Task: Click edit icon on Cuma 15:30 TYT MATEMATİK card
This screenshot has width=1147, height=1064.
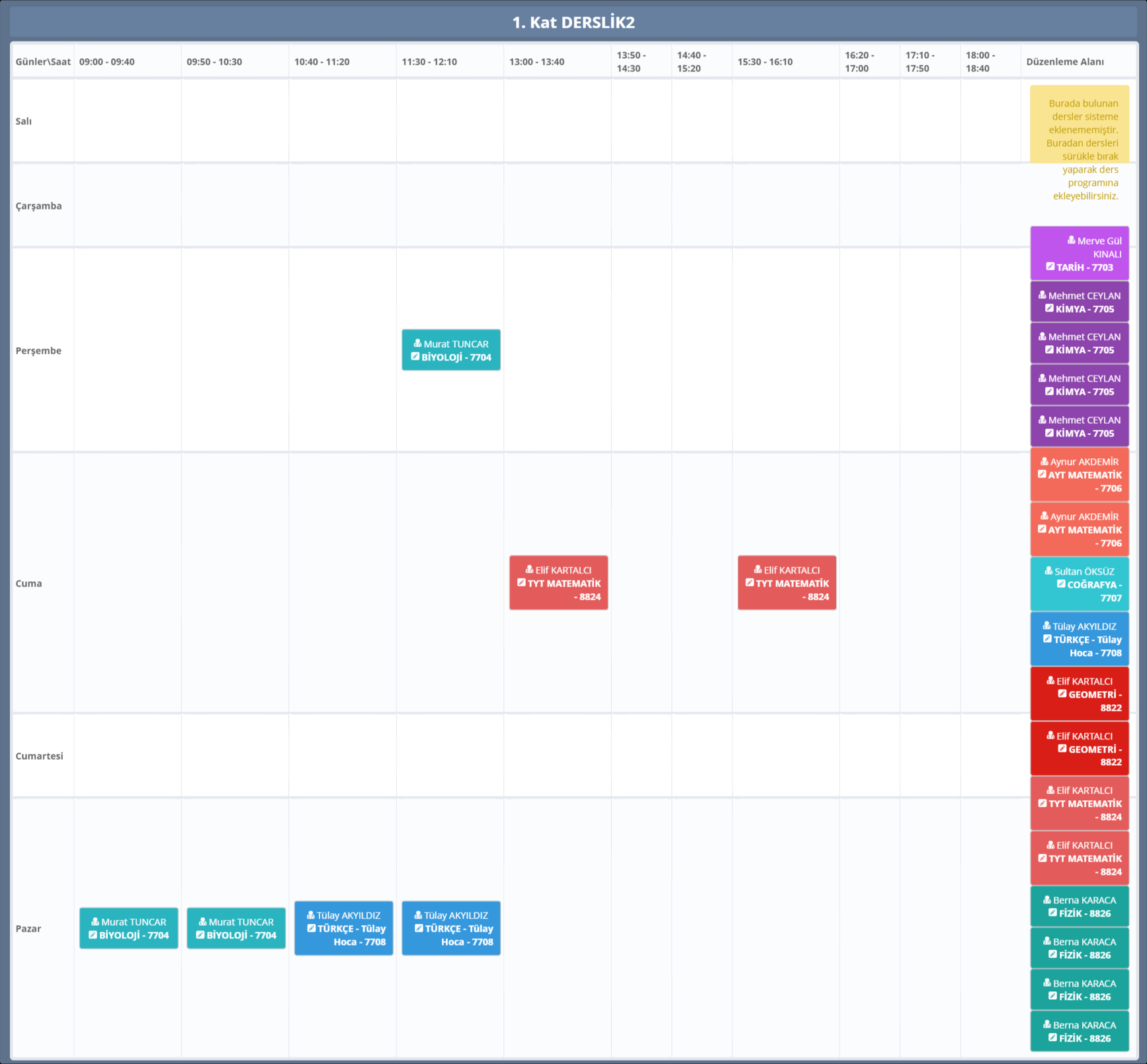Action: tap(749, 583)
